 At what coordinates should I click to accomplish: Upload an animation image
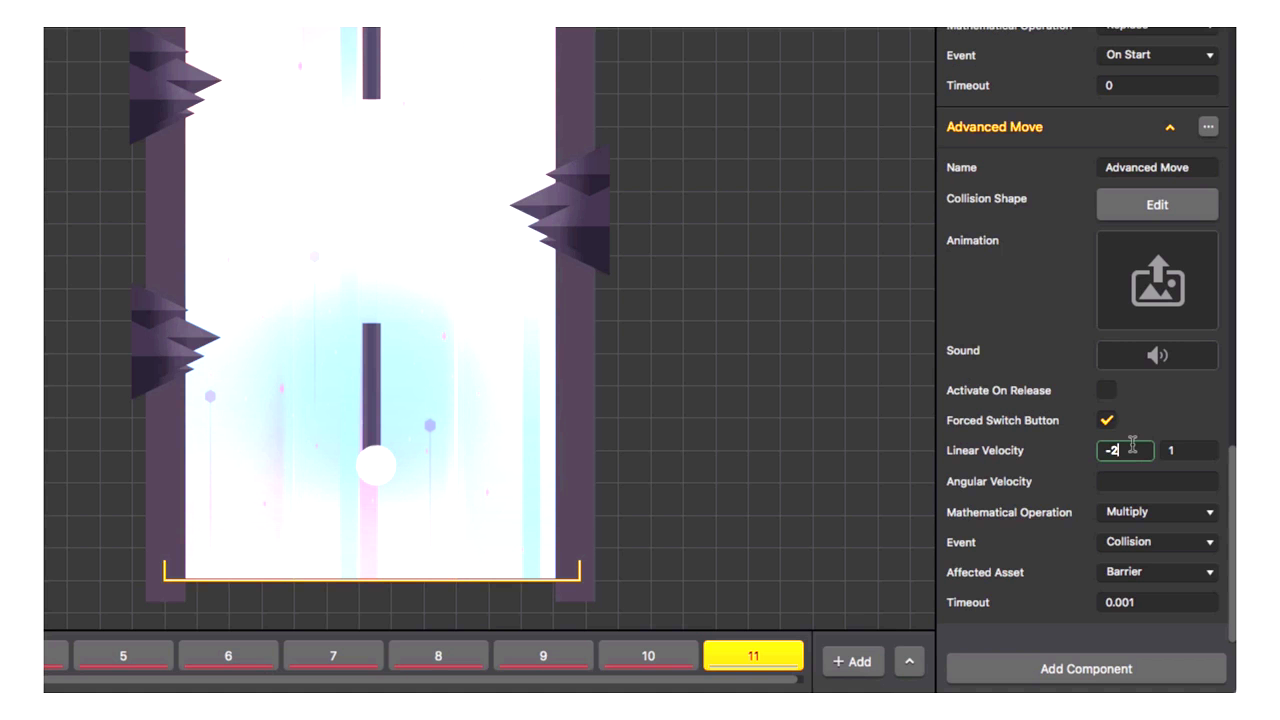(x=1157, y=281)
